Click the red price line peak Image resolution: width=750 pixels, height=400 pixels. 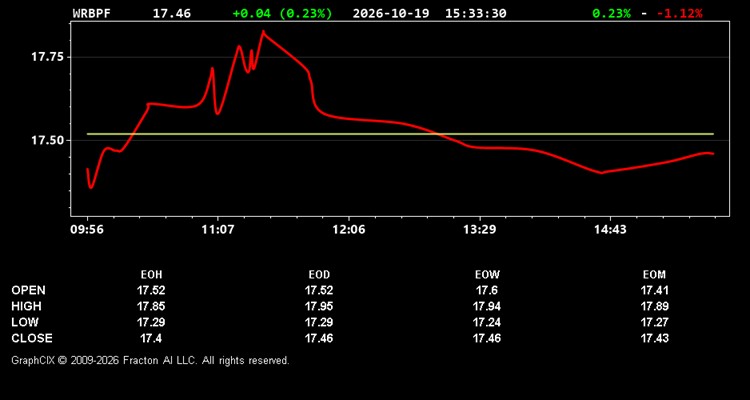[263, 32]
